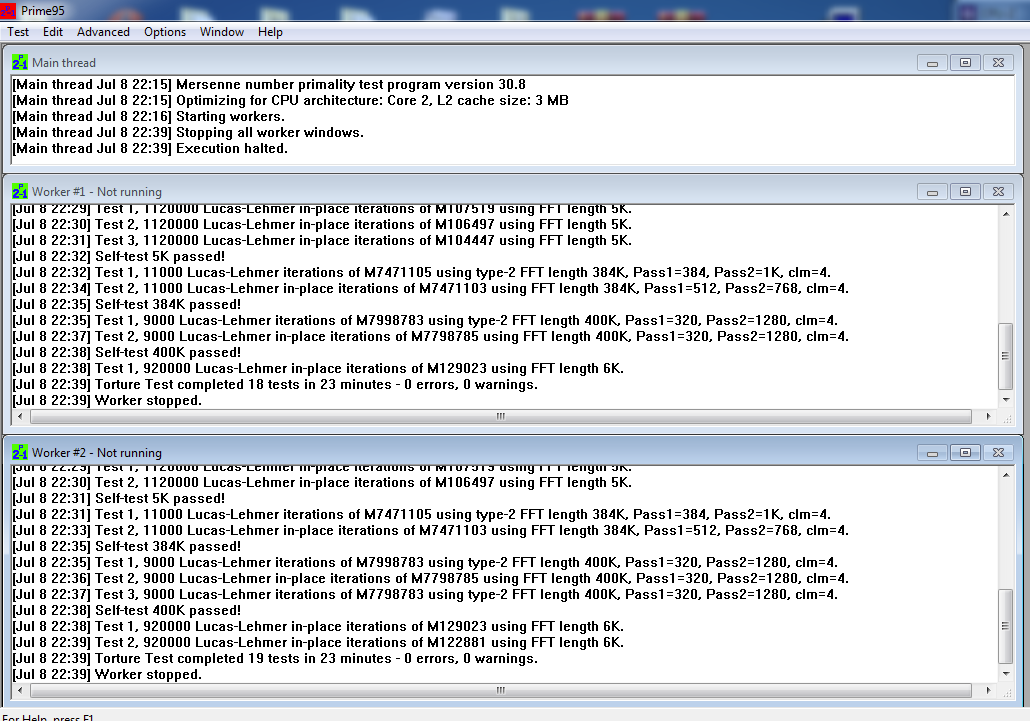Screen dimensions: 1030x721
Task: Minimize the Worker #2 window
Action: point(932,453)
